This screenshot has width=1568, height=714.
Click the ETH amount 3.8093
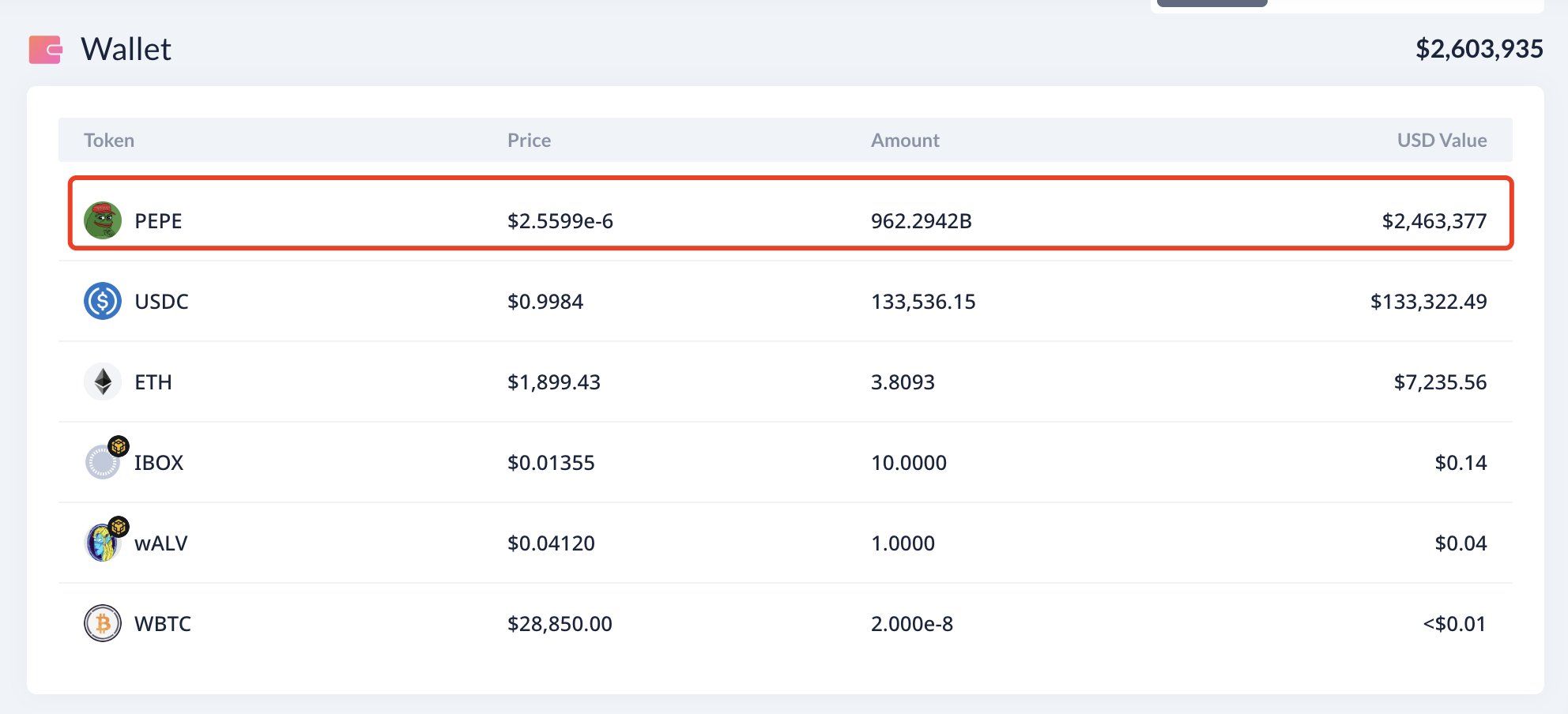pos(903,382)
